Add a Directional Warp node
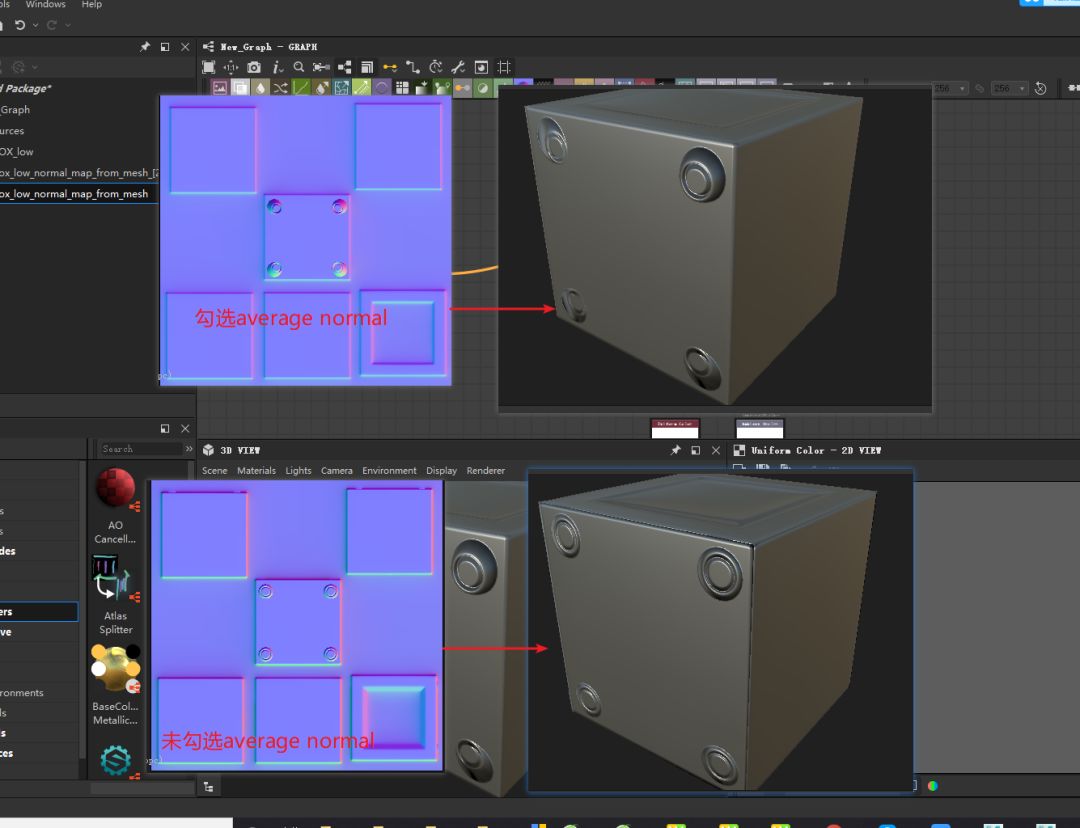This screenshot has width=1080, height=828. (342, 87)
